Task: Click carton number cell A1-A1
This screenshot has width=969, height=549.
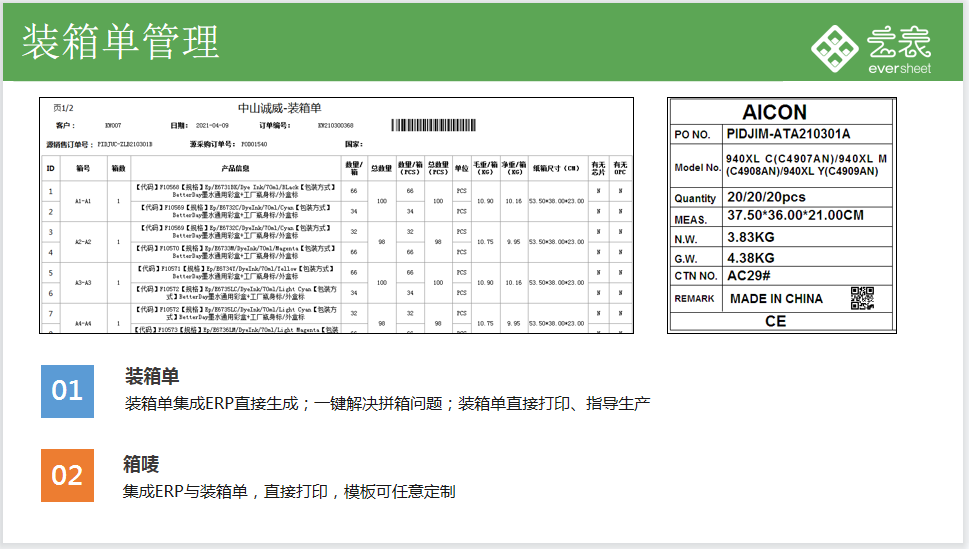Action: coord(83,201)
